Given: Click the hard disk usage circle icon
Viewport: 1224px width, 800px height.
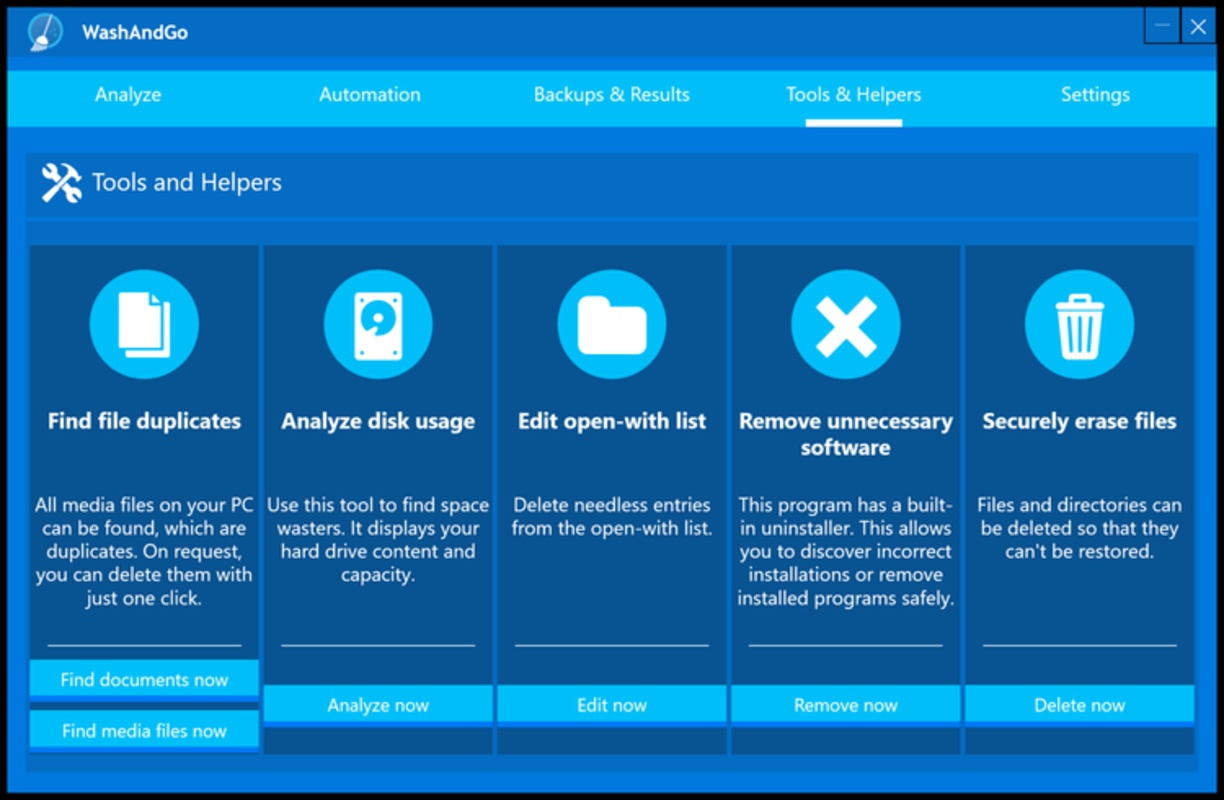Looking at the screenshot, I should coord(378,324).
